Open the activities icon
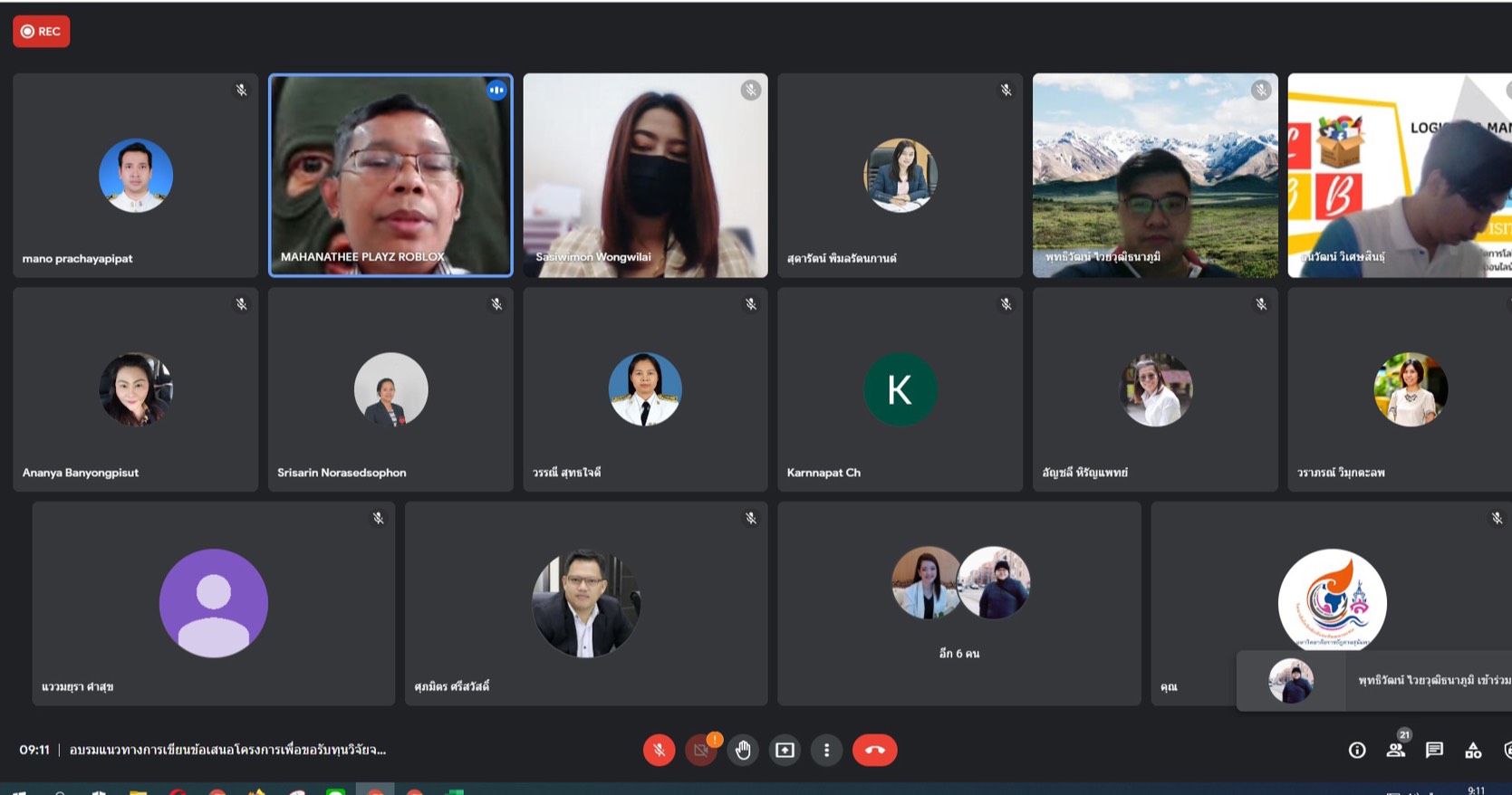The image size is (1512, 795). pos(1473,750)
